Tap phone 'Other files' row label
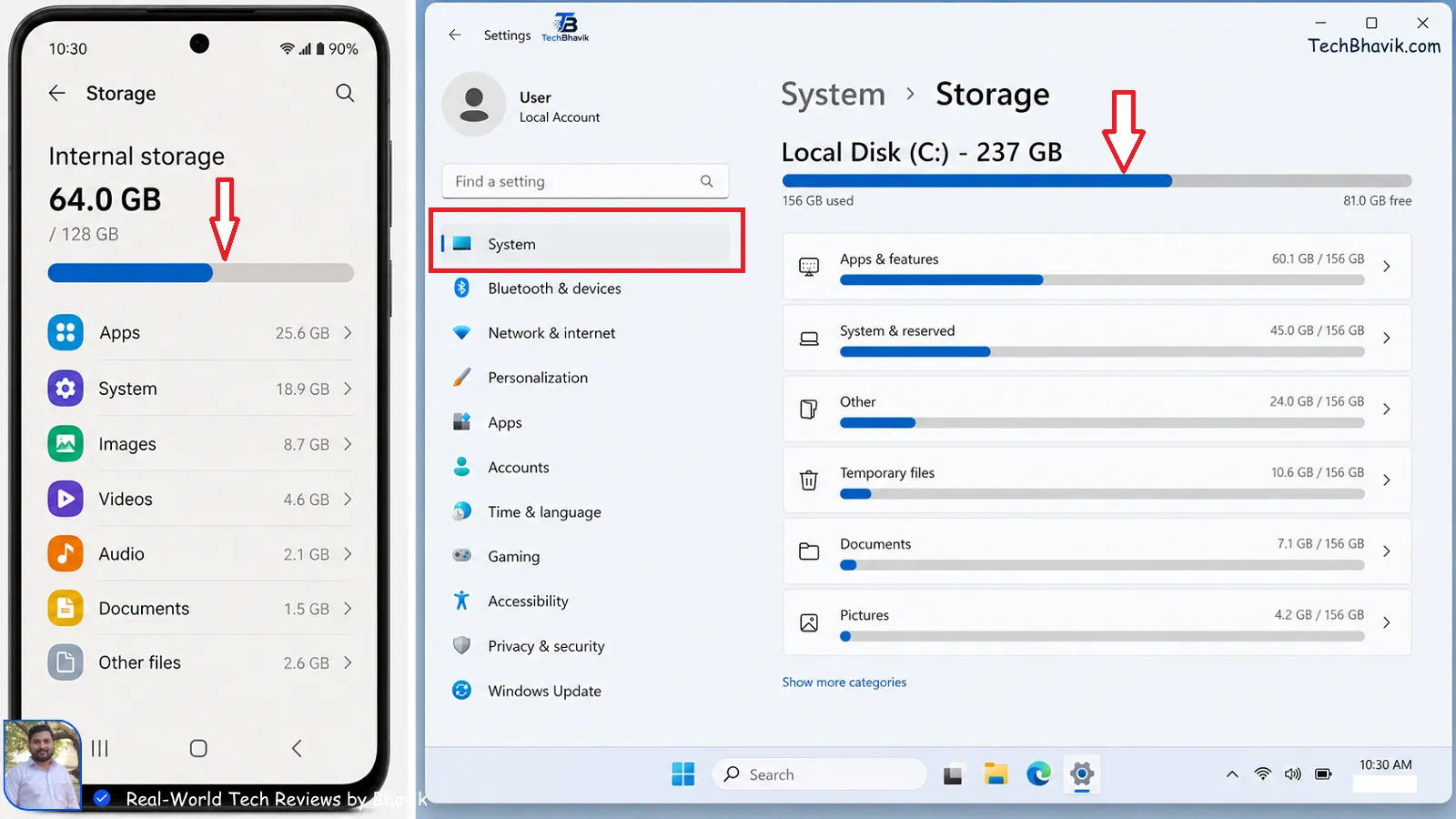This screenshot has width=1456, height=819. click(x=140, y=662)
